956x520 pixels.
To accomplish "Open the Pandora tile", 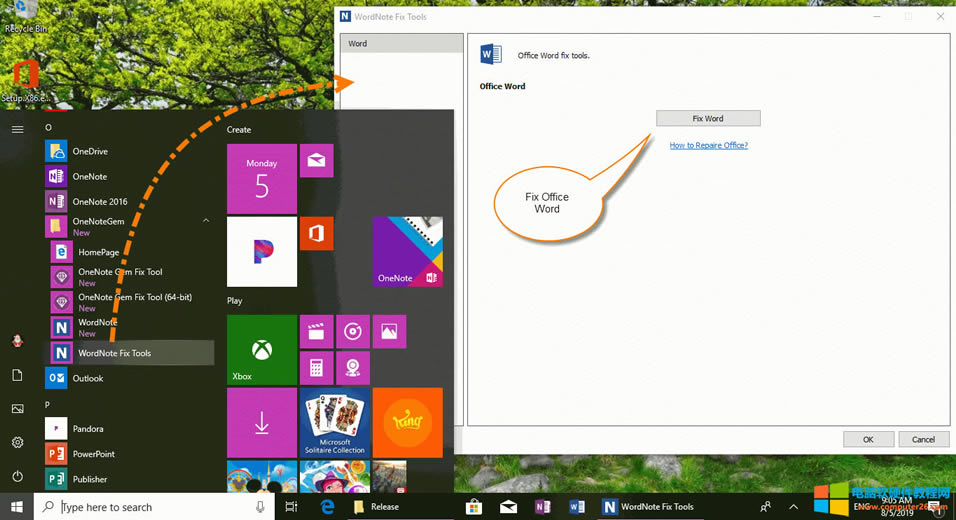I will click(x=261, y=252).
